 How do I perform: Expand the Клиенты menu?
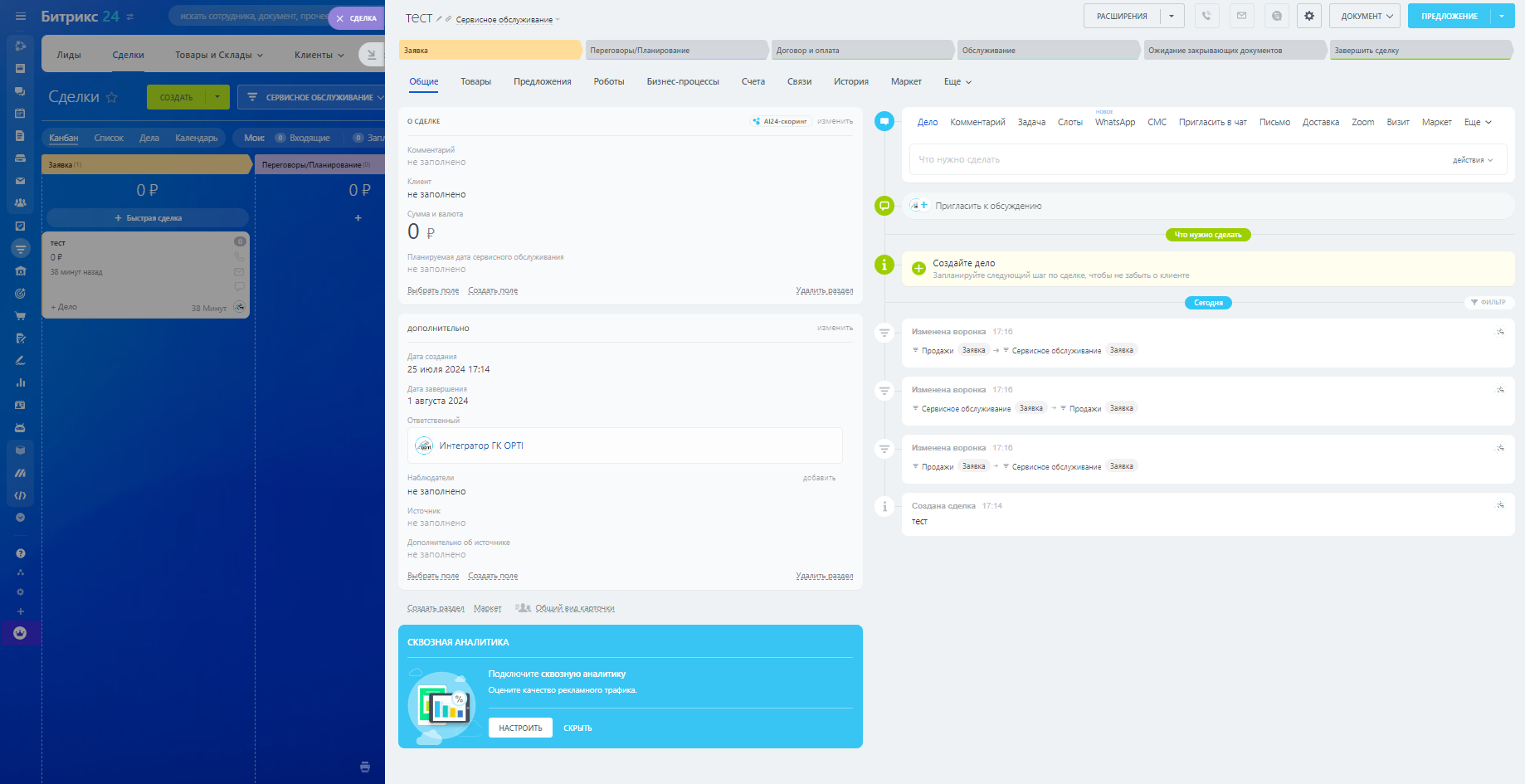(319, 55)
